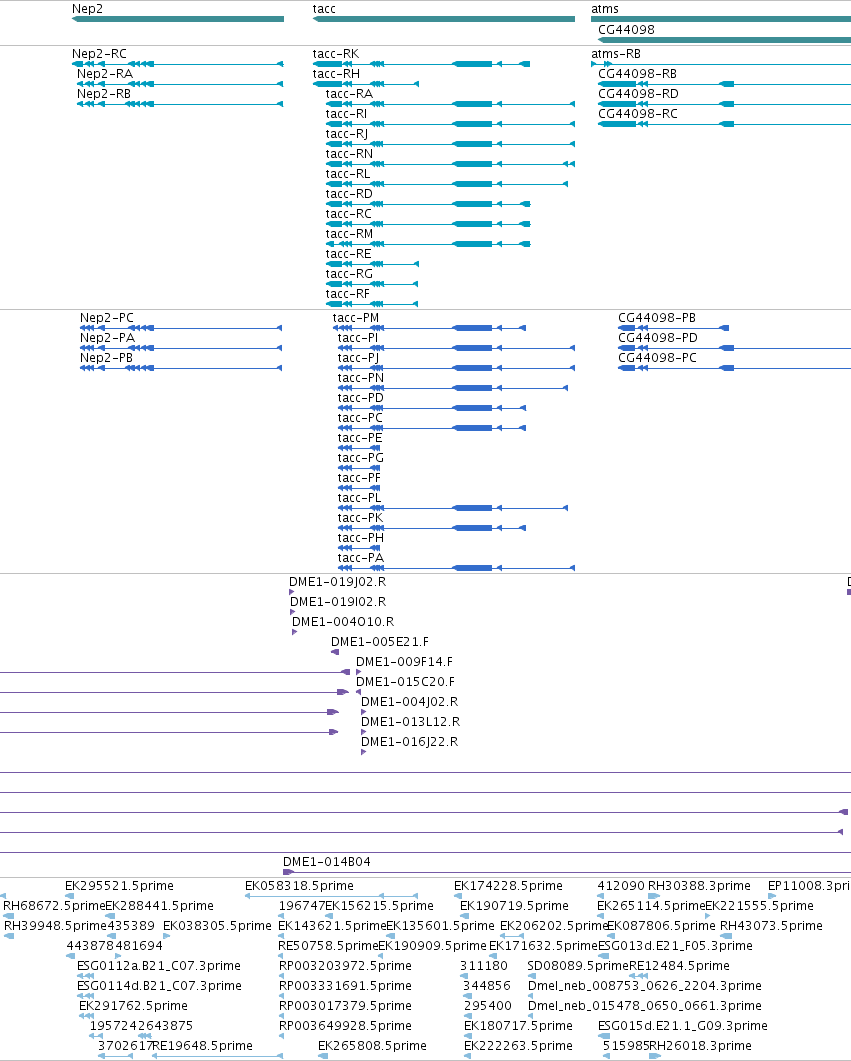The height and width of the screenshot is (1061, 851).
Task: Click the RH30388.3prime EST label
Action: 699,885
